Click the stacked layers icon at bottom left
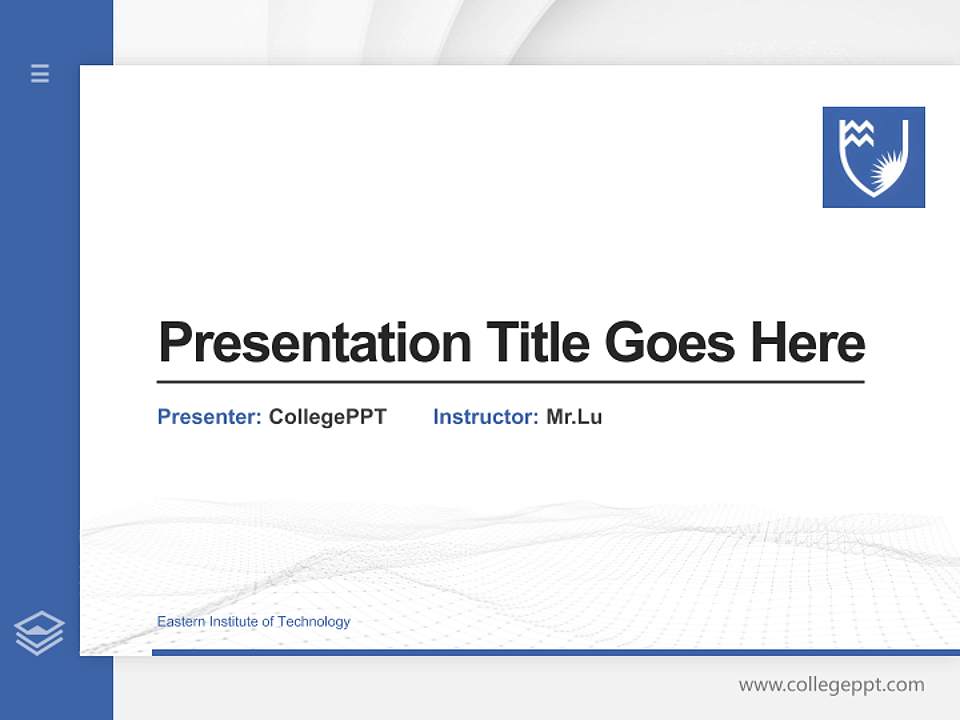 pos(39,630)
